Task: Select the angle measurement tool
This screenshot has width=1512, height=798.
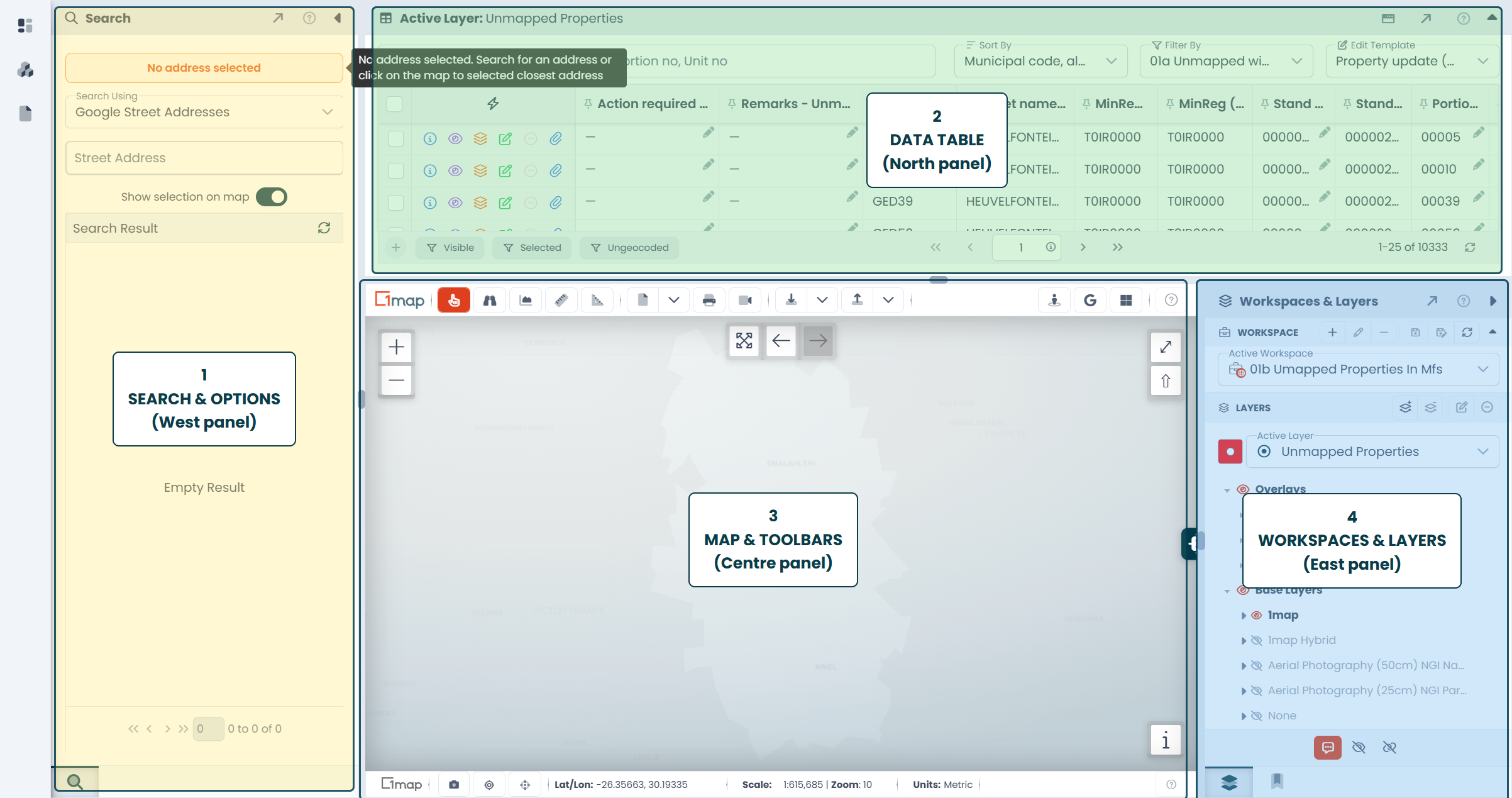Action: click(597, 301)
